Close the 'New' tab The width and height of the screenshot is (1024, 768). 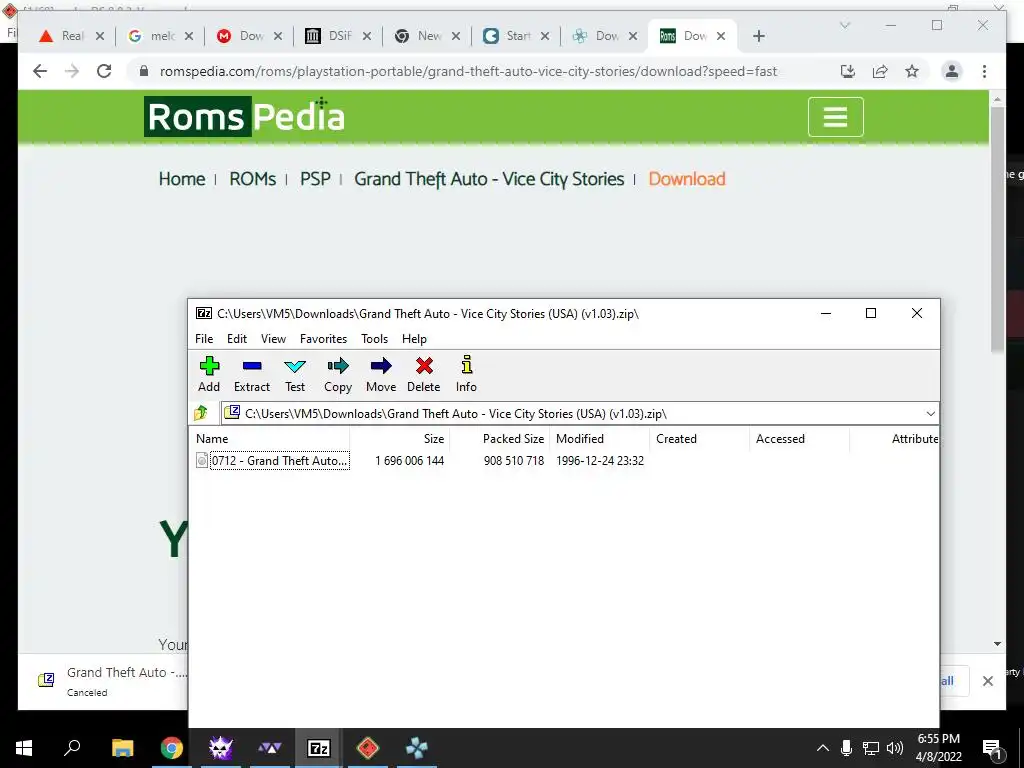click(x=456, y=36)
